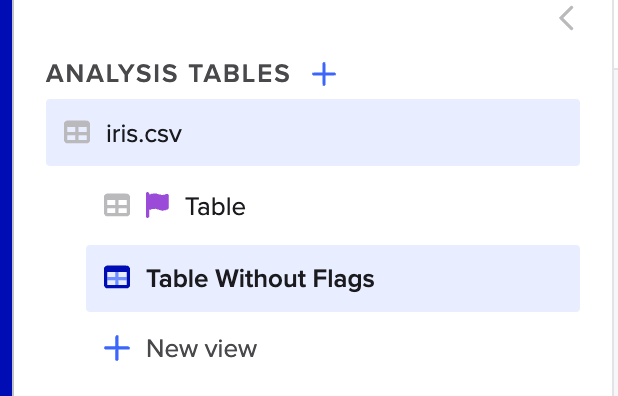Click the blue icon of Table Without Flags
Image resolution: width=618 pixels, height=396 pixels.
pyautogui.click(x=117, y=277)
